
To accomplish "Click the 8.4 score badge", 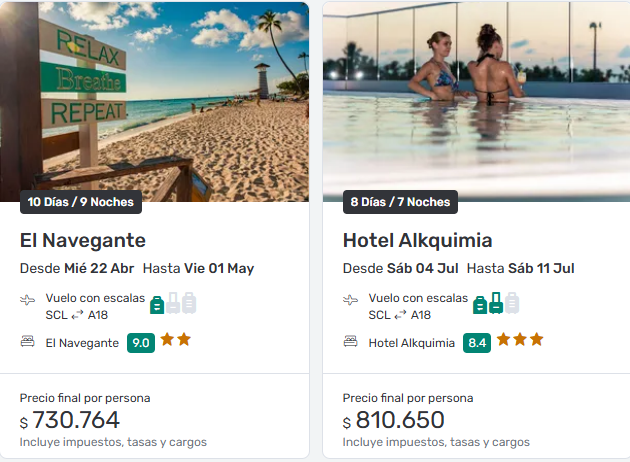I will pos(477,343).
